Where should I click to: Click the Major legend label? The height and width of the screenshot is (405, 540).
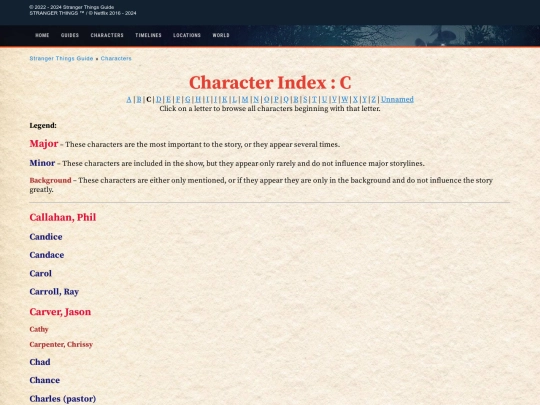tap(44, 143)
